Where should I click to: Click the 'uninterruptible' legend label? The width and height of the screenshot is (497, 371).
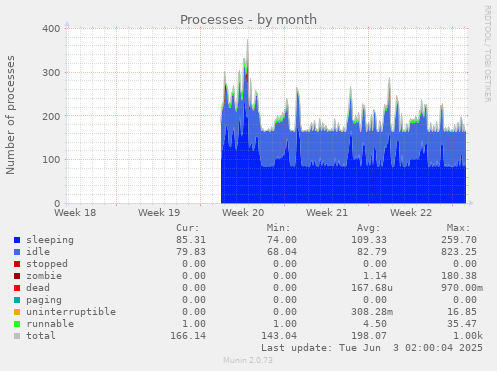(x=71, y=312)
